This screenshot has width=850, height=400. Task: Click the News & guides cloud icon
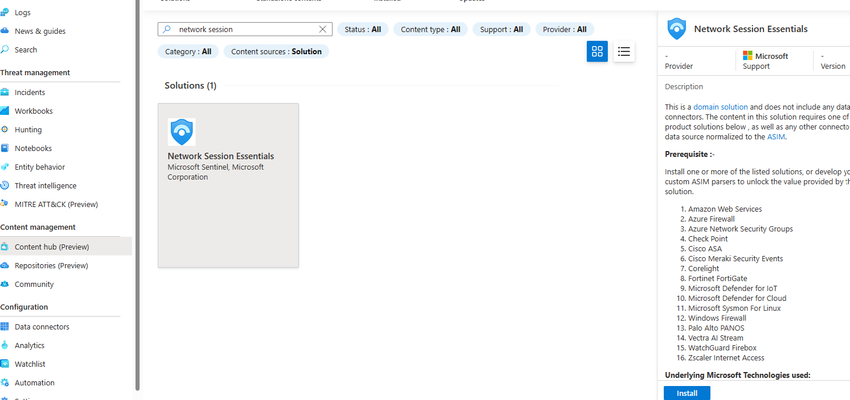click(4, 31)
